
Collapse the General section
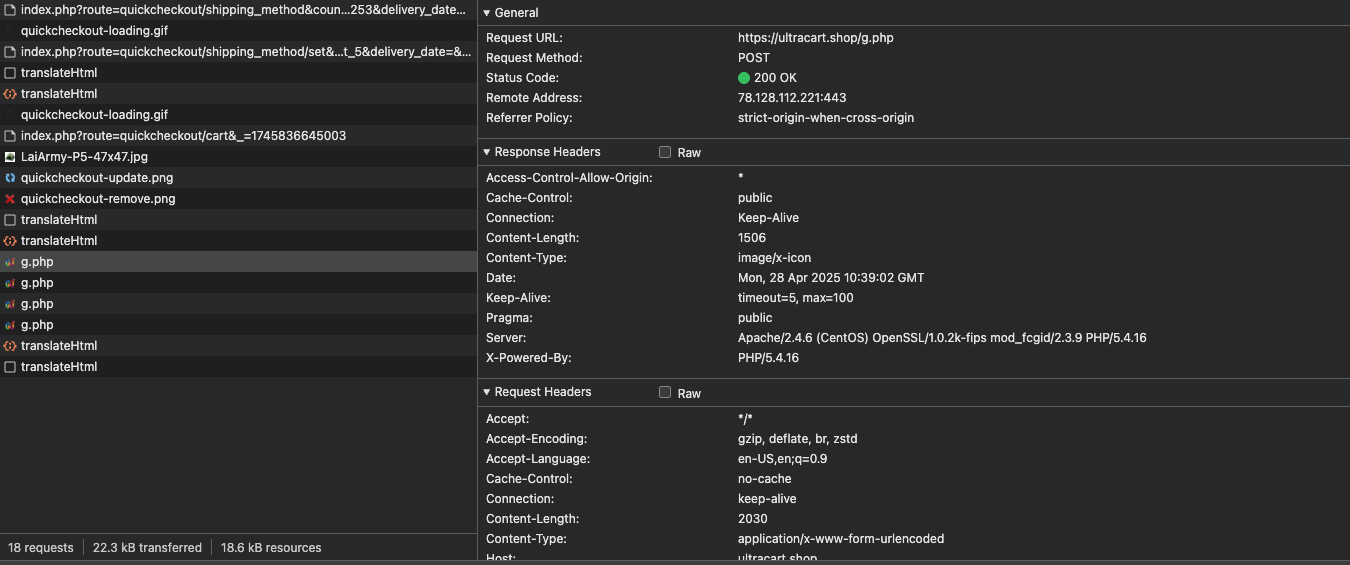487,13
